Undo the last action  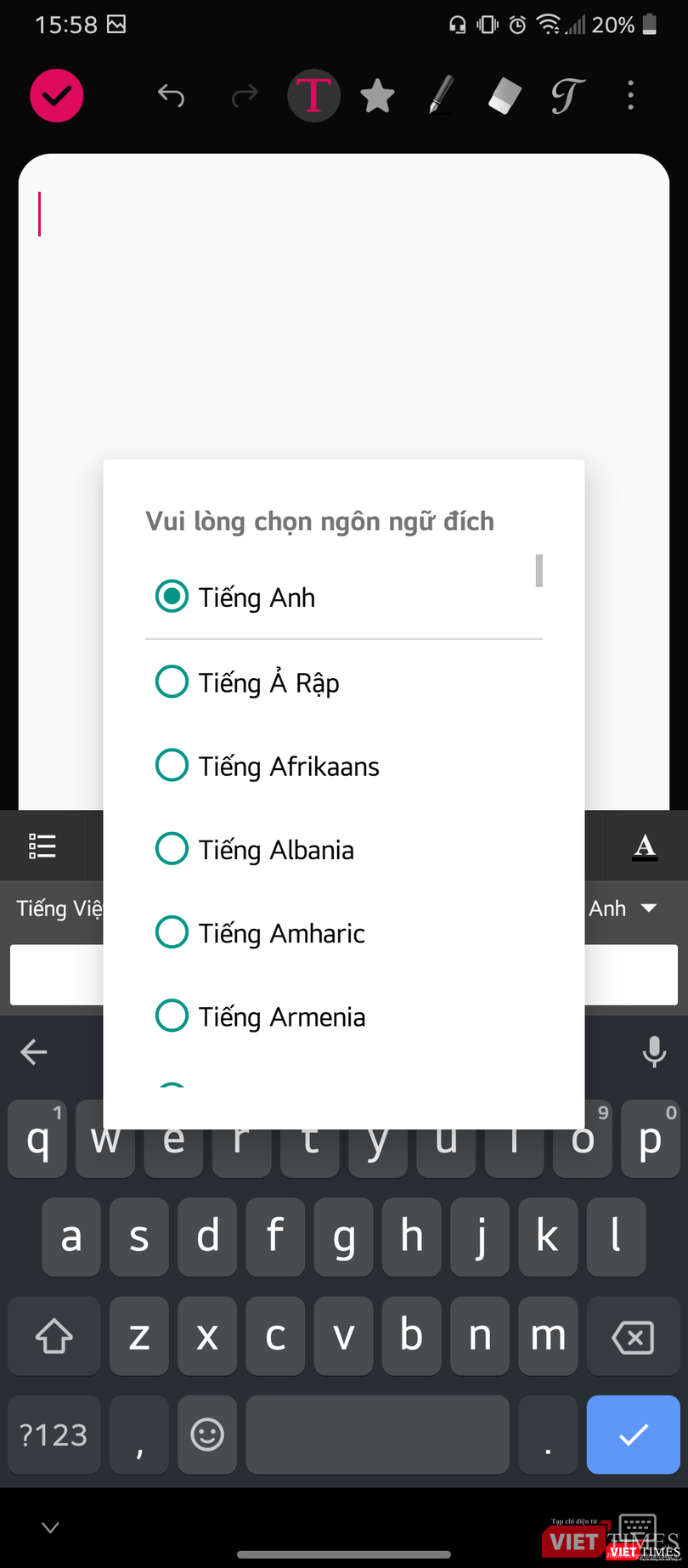(x=172, y=96)
